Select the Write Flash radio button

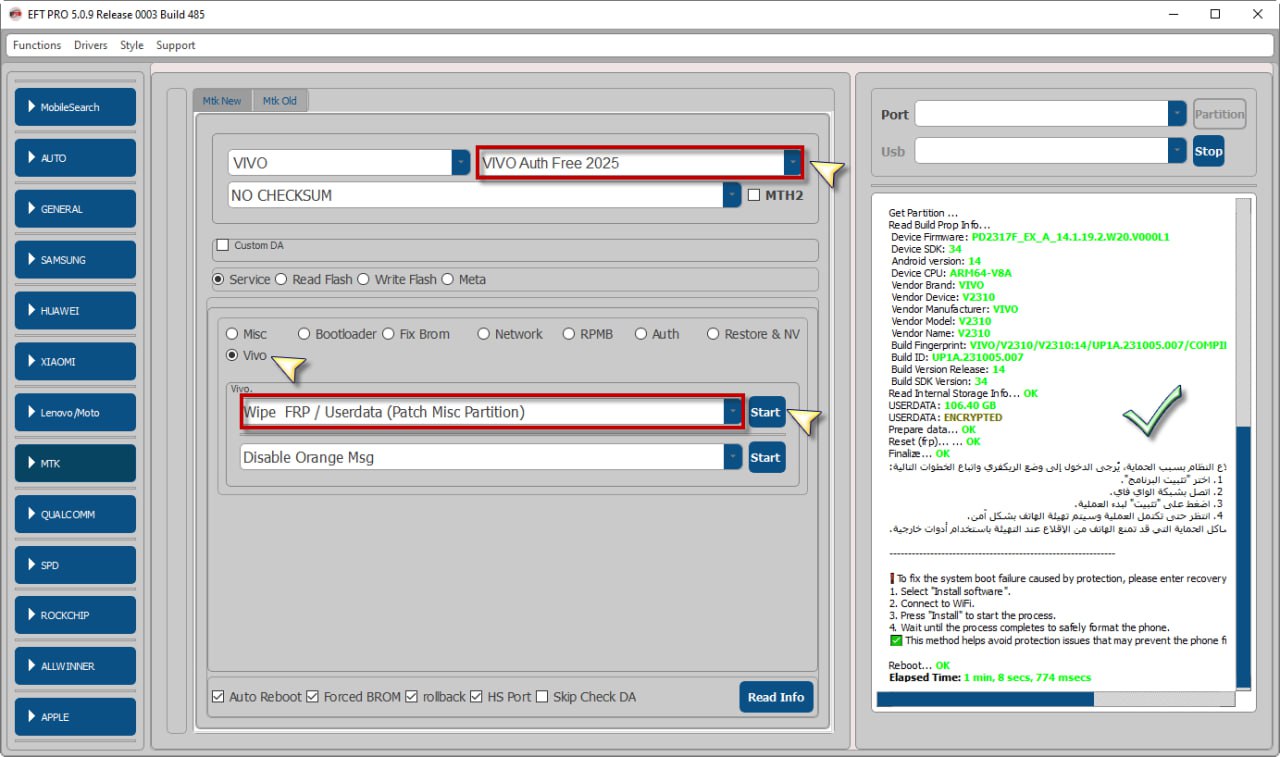click(363, 279)
